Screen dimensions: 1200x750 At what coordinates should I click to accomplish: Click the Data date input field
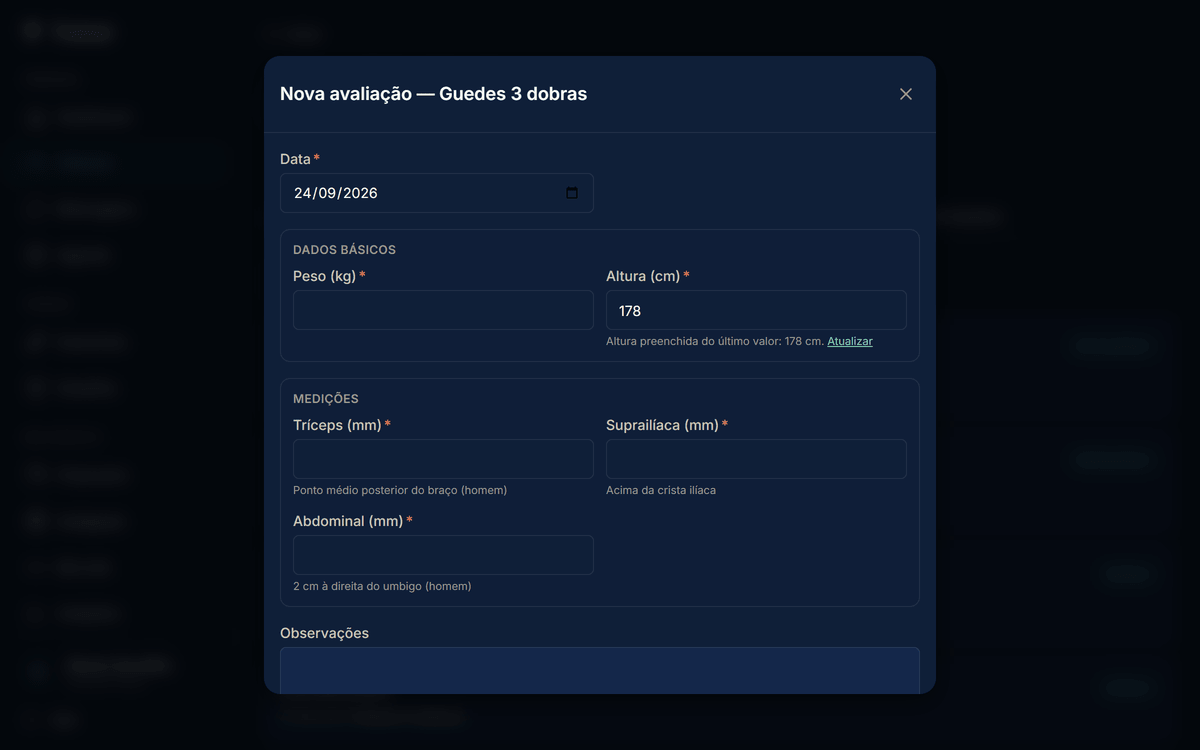(x=437, y=193)
